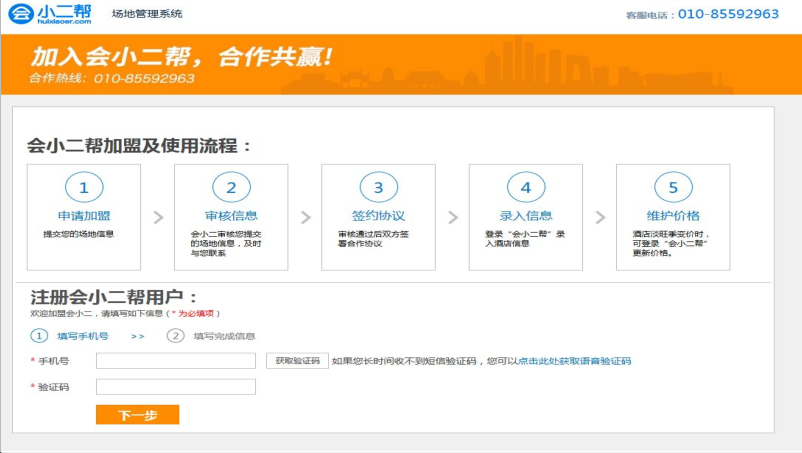Click the 场地管理系统 header text
The image size is (802, 453).
pos(147,14)
